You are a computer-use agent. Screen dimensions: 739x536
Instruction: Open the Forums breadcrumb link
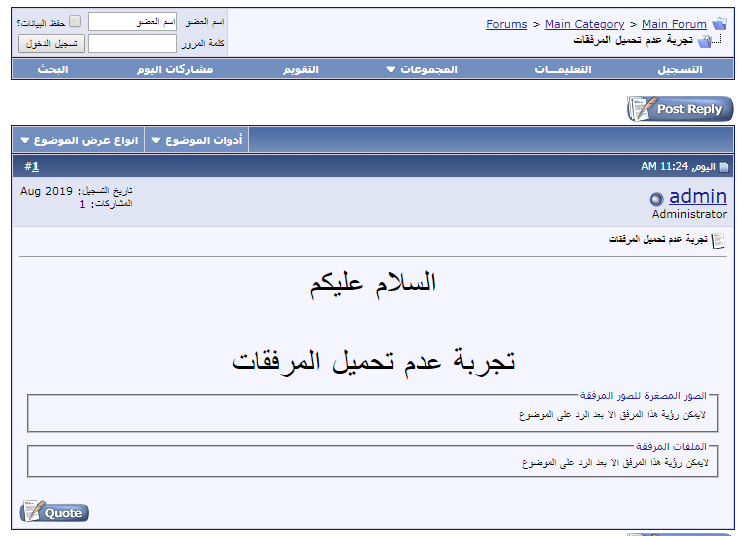click(x=507, y=24)
